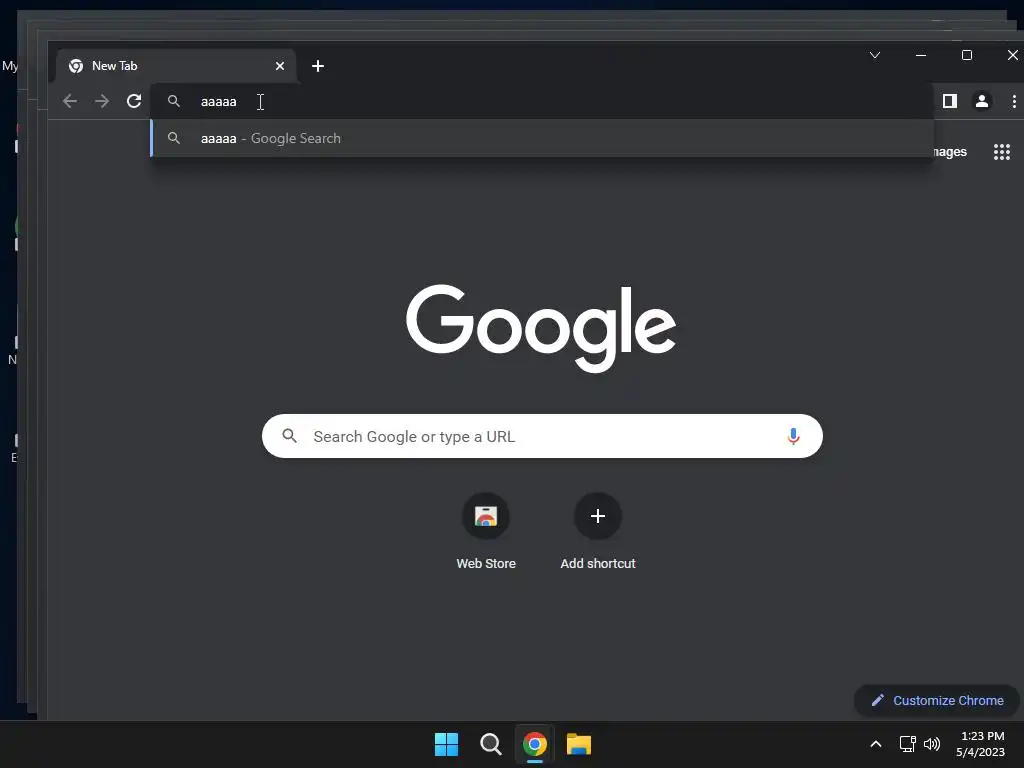The height and width of the screenshot is (768, 1024).
Task: Click the magnifier icon beside aaaaa suggestion
Action: point(174,138)
